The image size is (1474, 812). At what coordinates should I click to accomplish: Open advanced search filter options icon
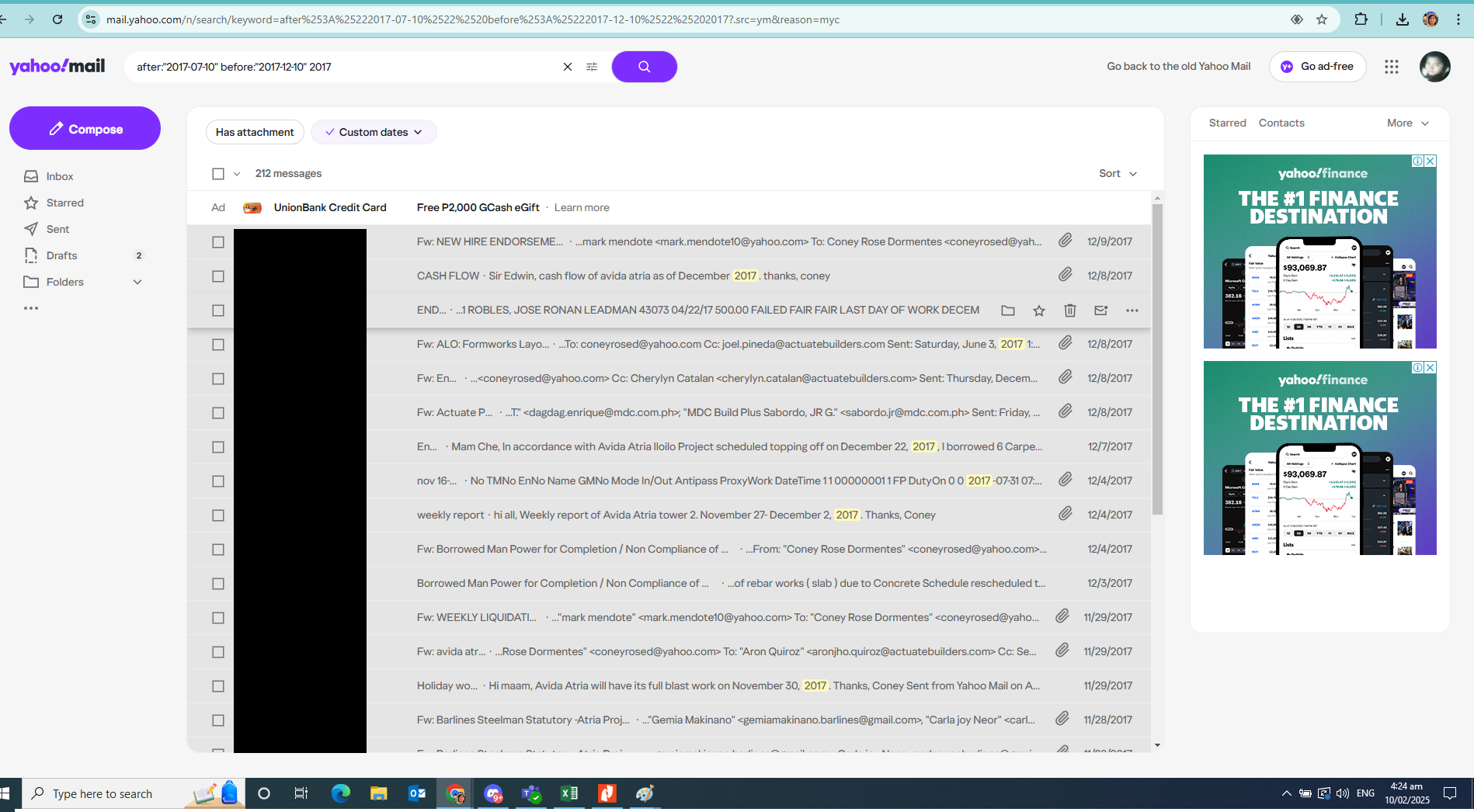592,67
